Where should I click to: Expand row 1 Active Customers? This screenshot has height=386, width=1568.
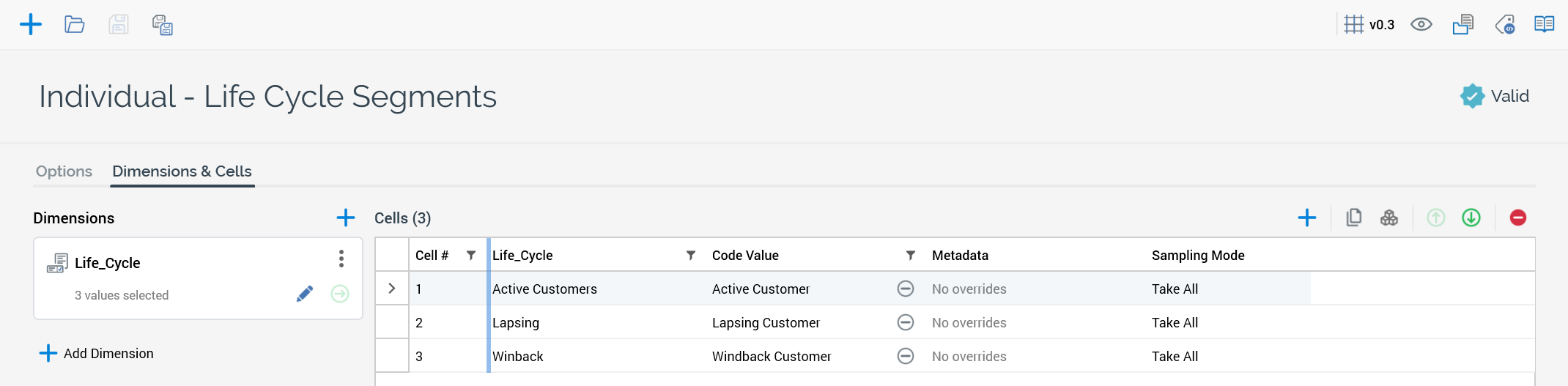click(392, 289)
